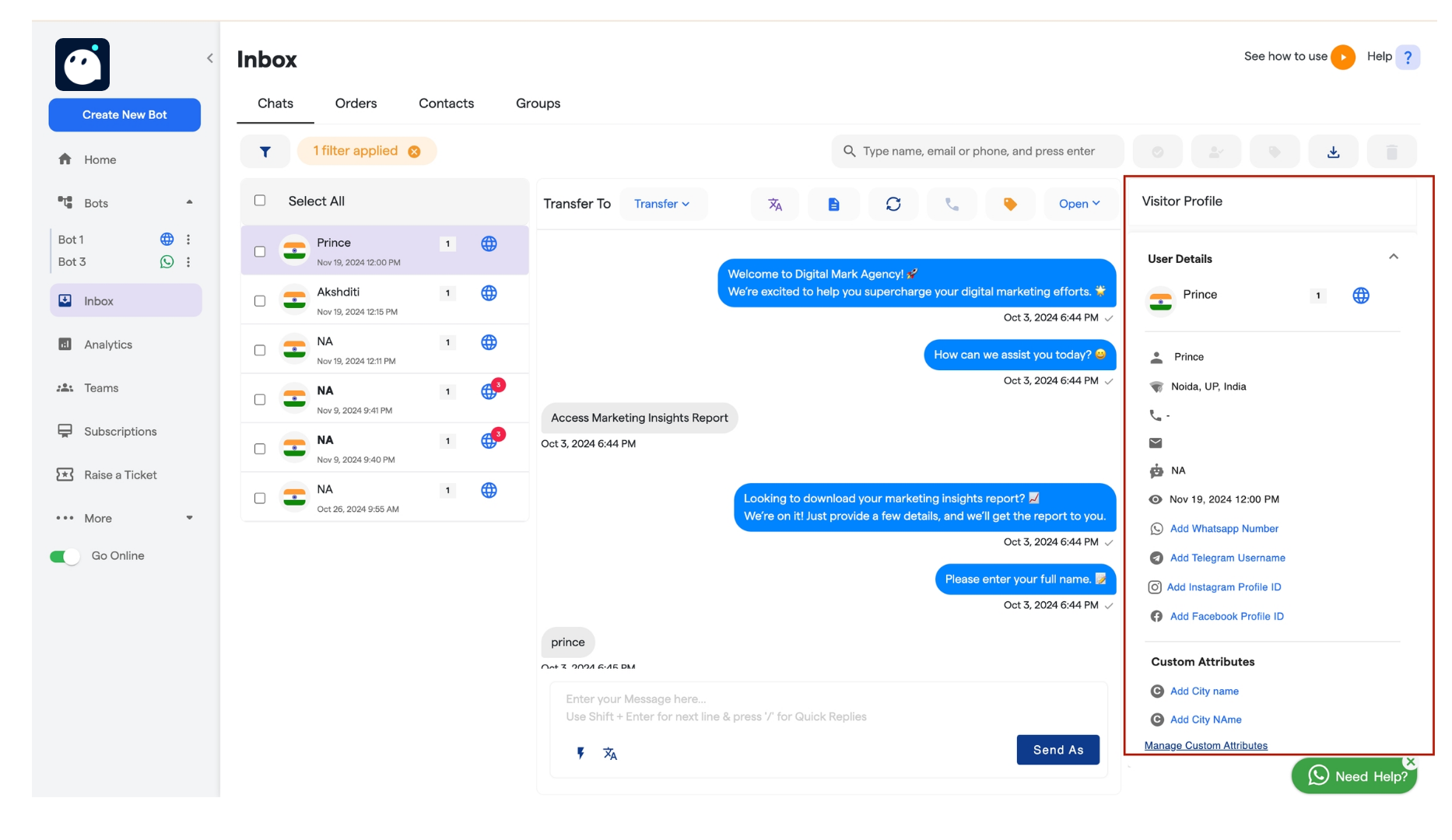Click into the message input box

click(829, 708)
